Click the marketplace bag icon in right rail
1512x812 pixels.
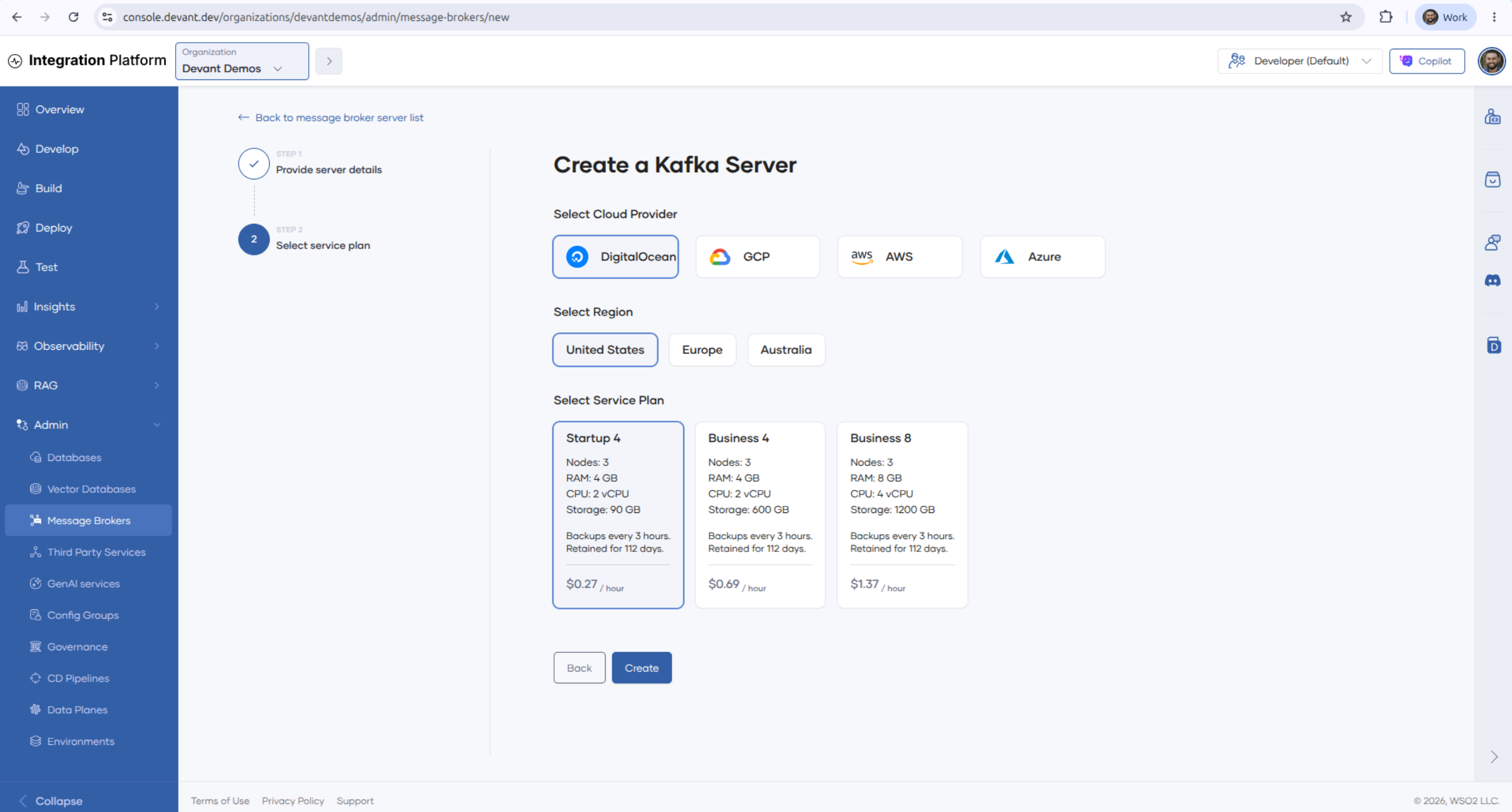(x=1493, y=179)
